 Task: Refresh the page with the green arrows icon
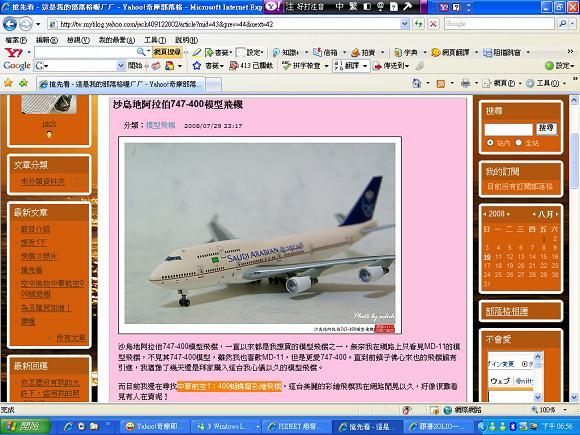tap(419, 24)
